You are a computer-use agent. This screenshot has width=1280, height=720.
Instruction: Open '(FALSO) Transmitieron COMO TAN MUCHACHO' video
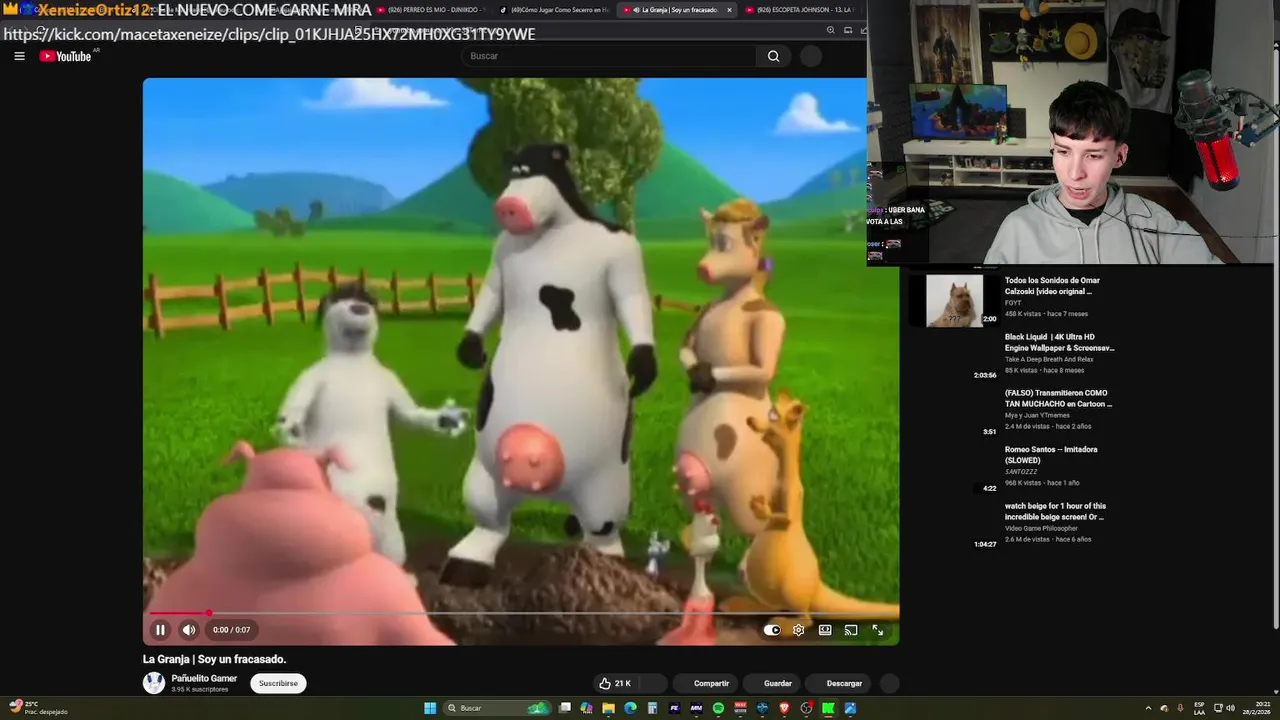click(1058, 398)
